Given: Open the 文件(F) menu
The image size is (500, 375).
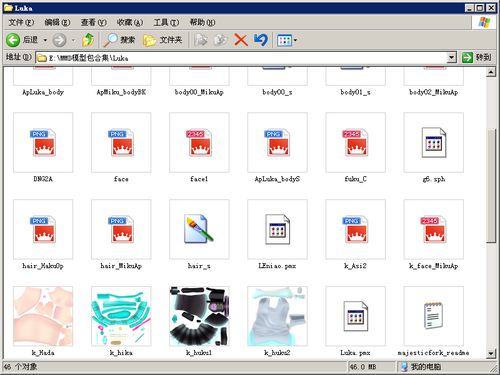Looking at the screenshot, I should 21,22.
